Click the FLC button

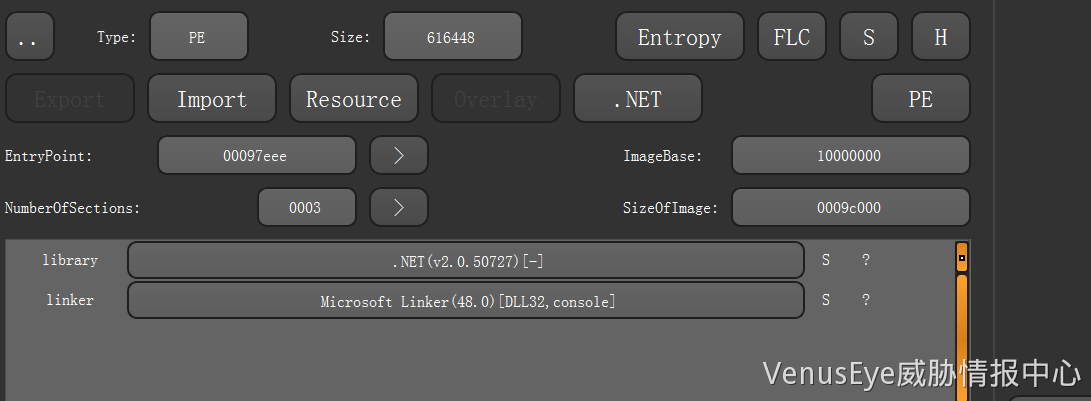(792, 38)
